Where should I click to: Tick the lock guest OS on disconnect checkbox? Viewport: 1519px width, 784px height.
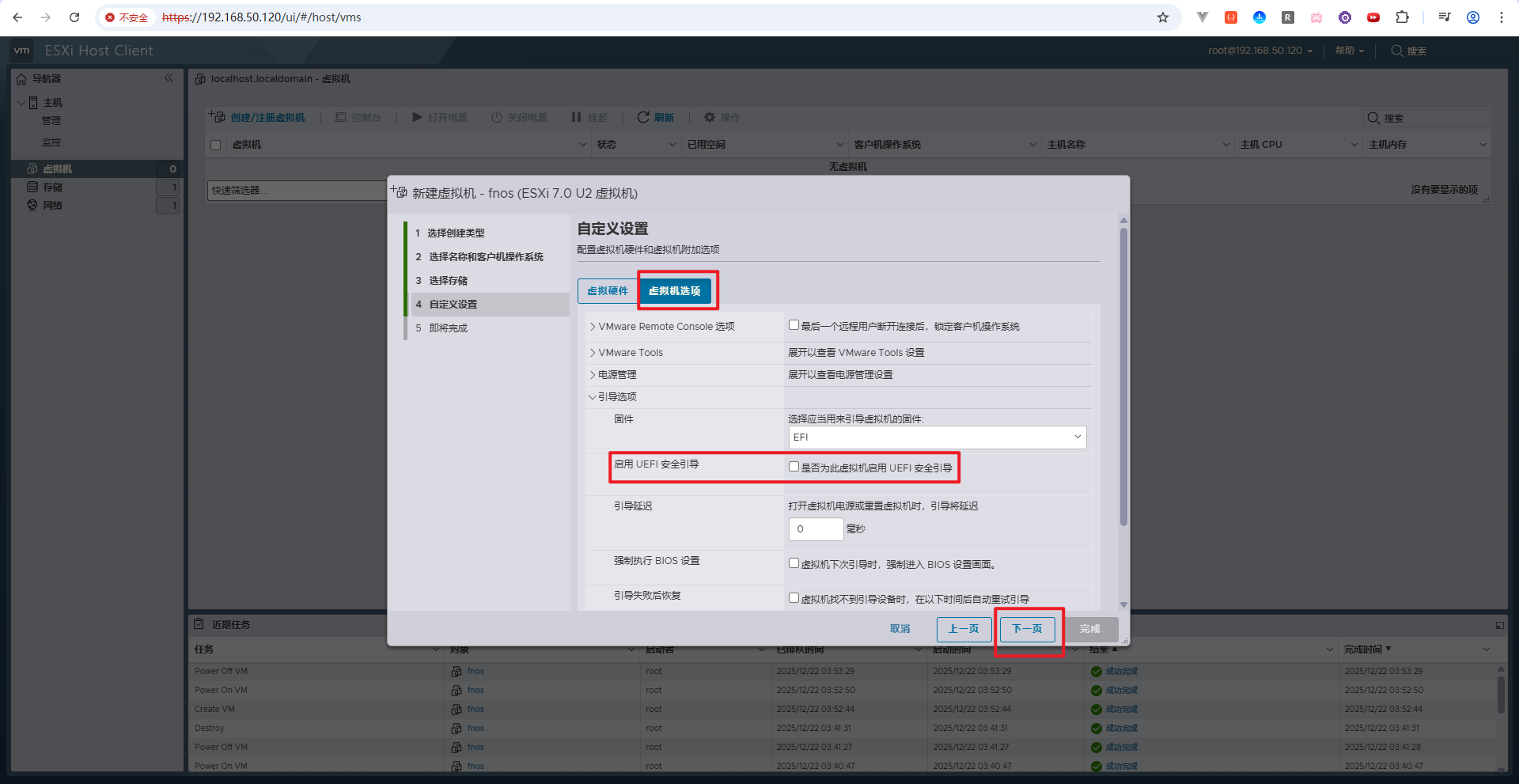[794, 325]
